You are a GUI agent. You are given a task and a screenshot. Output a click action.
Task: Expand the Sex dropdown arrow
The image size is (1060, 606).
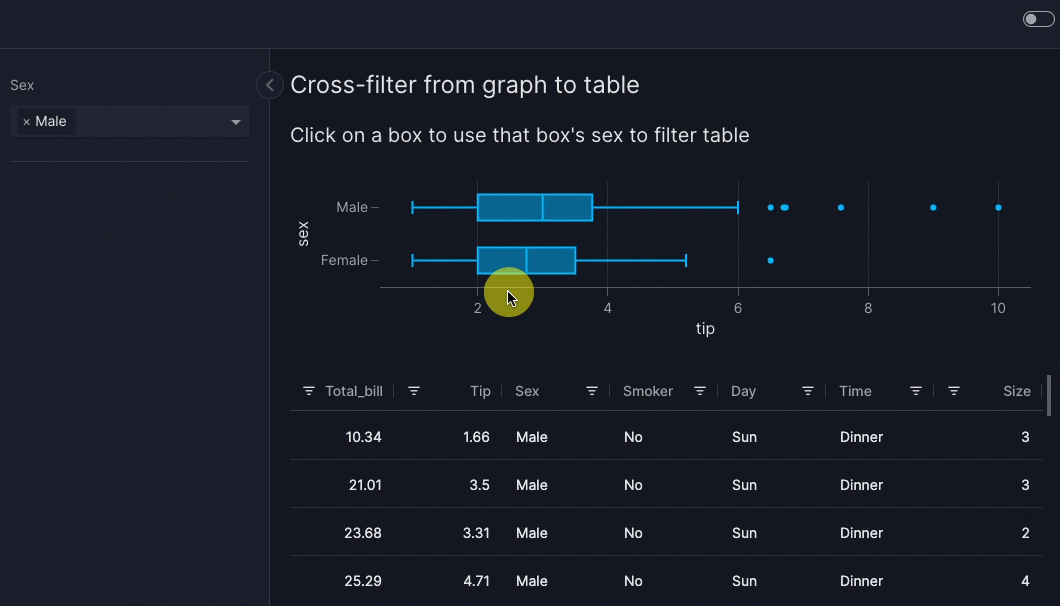click(236, 122)
